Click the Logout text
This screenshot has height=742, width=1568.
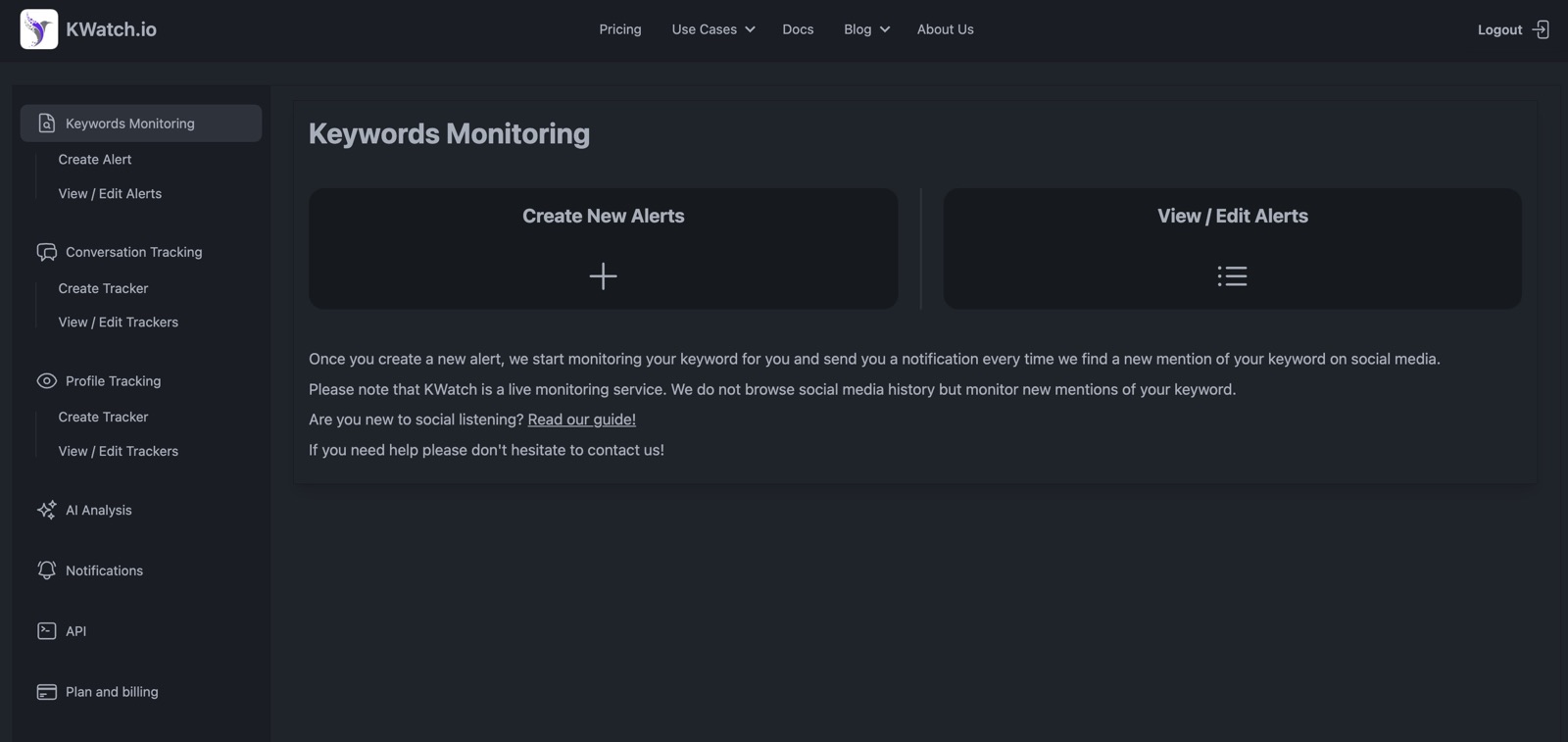click(x=1499, y=29)
